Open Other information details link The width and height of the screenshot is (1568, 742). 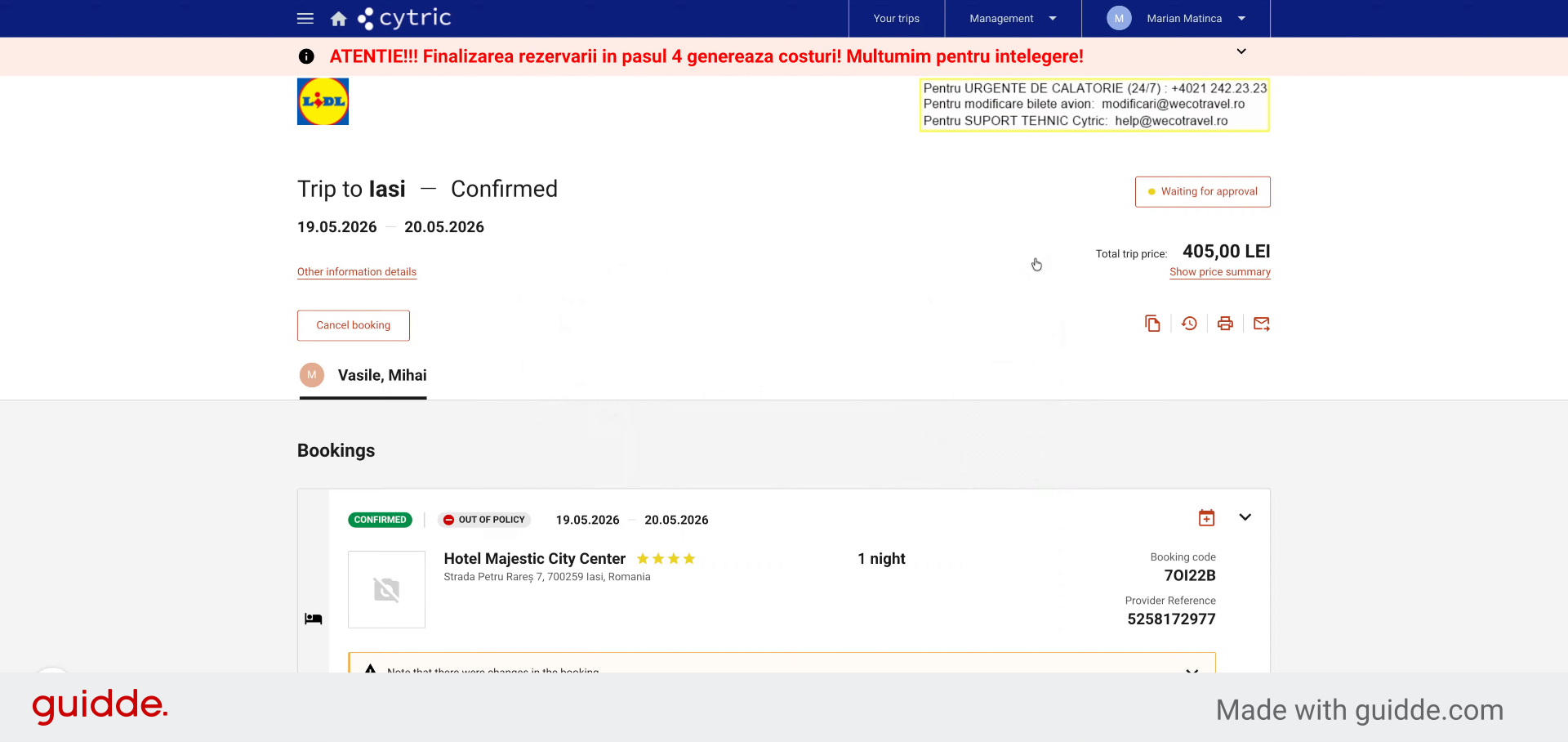[x=357, y=272]
